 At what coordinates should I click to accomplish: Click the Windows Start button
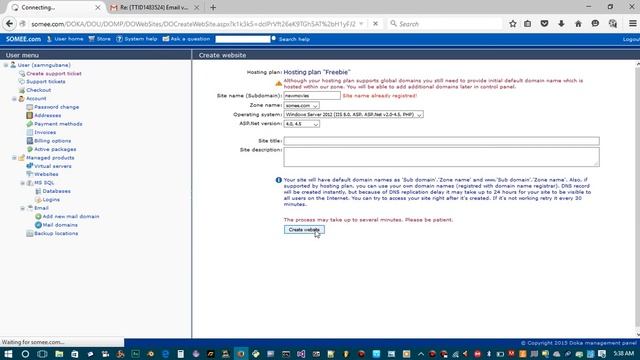click(8, 354)
